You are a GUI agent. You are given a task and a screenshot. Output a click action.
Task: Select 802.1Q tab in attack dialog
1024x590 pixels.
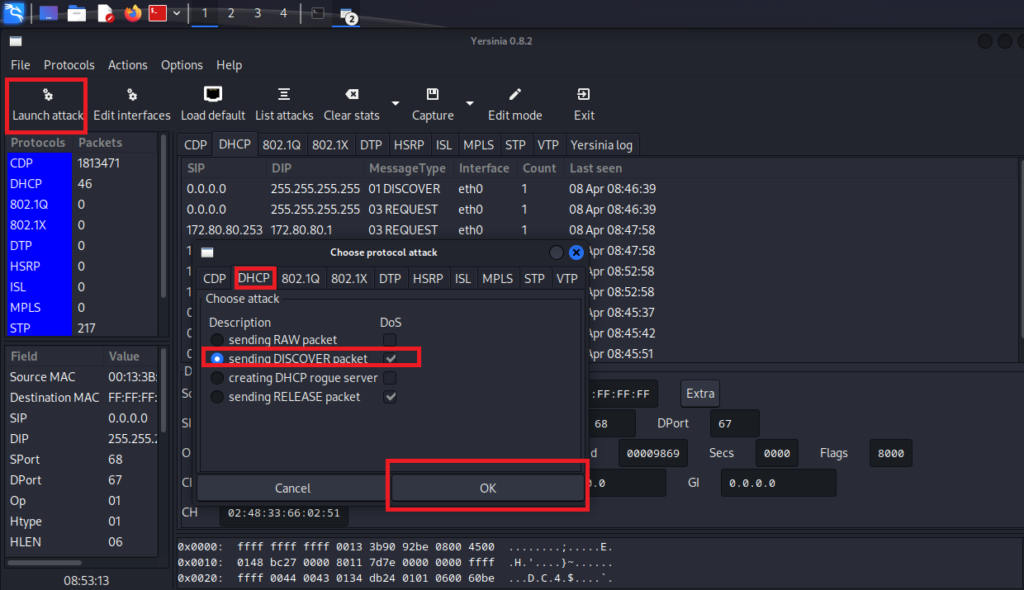pyautogui.click(x=300, y=278)
